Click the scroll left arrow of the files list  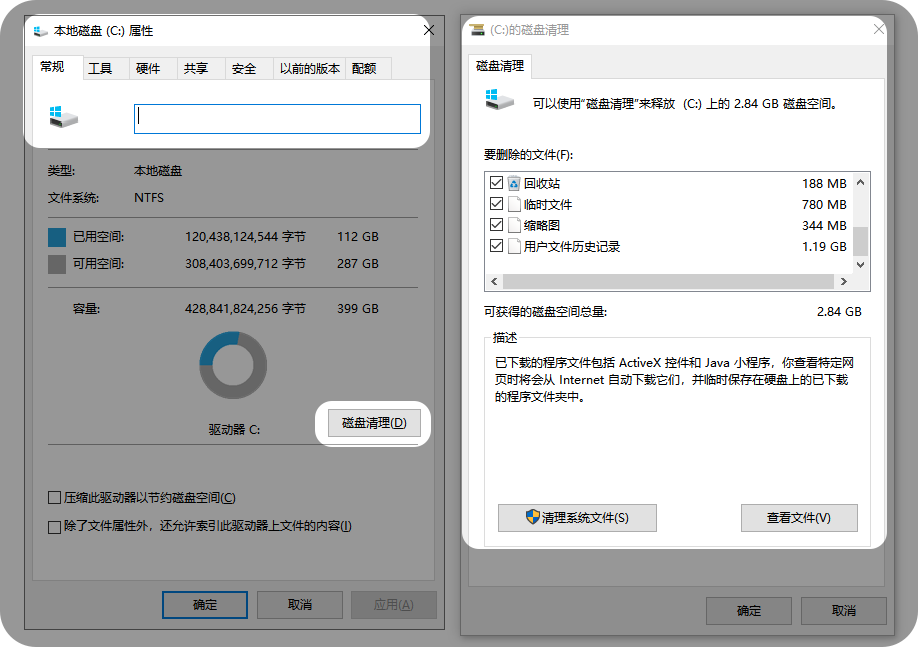[494, 282]
